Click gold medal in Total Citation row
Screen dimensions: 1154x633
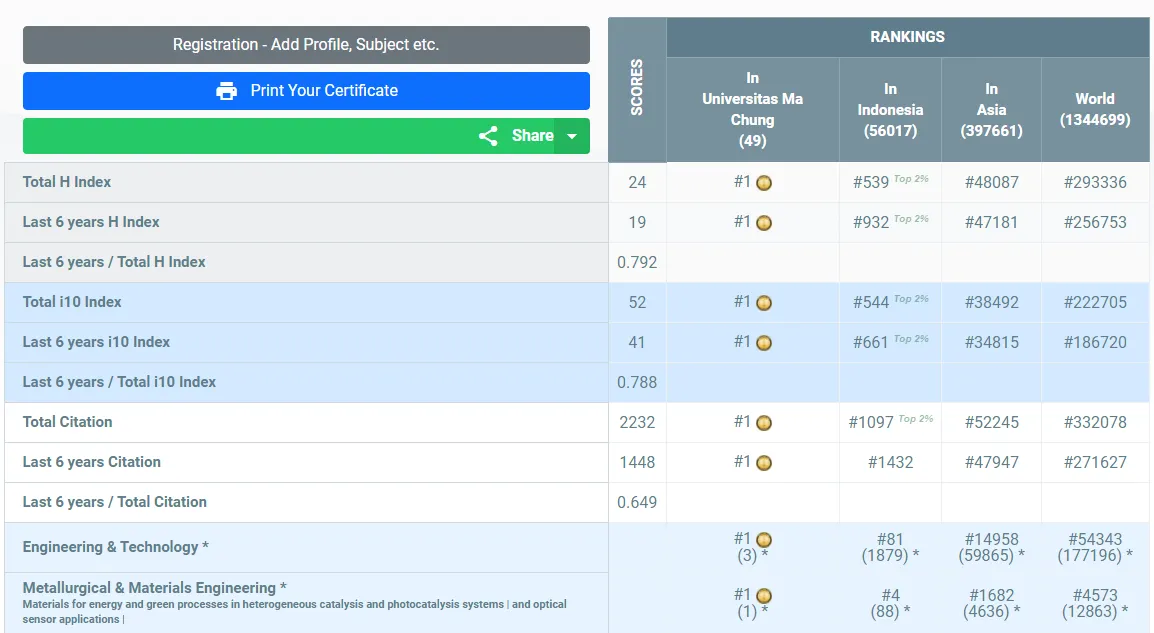[x=764, y=423]
